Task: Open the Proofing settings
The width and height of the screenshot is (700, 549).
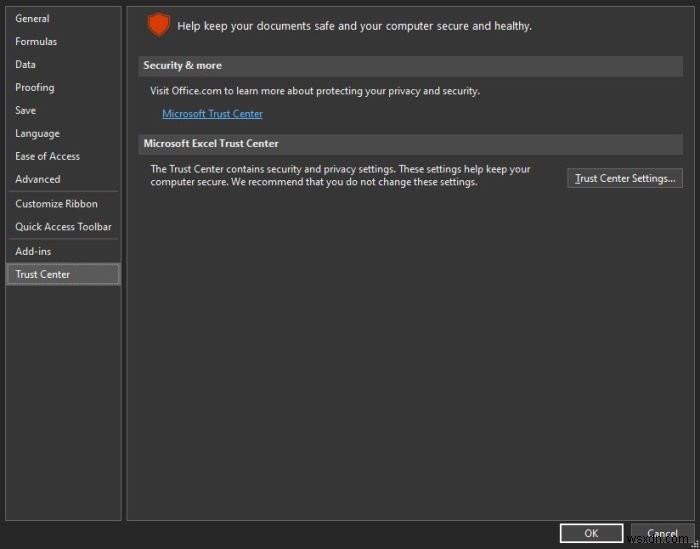Action: [x=35, y=87]
